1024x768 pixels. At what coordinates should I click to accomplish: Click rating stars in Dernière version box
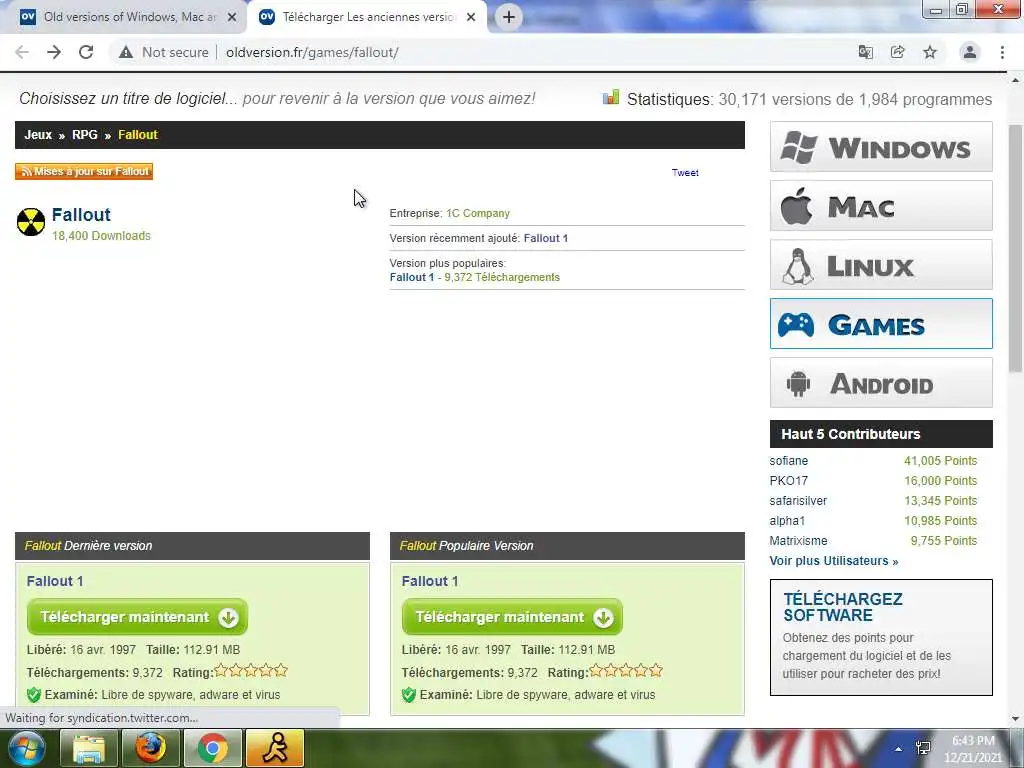pos(251,671)
